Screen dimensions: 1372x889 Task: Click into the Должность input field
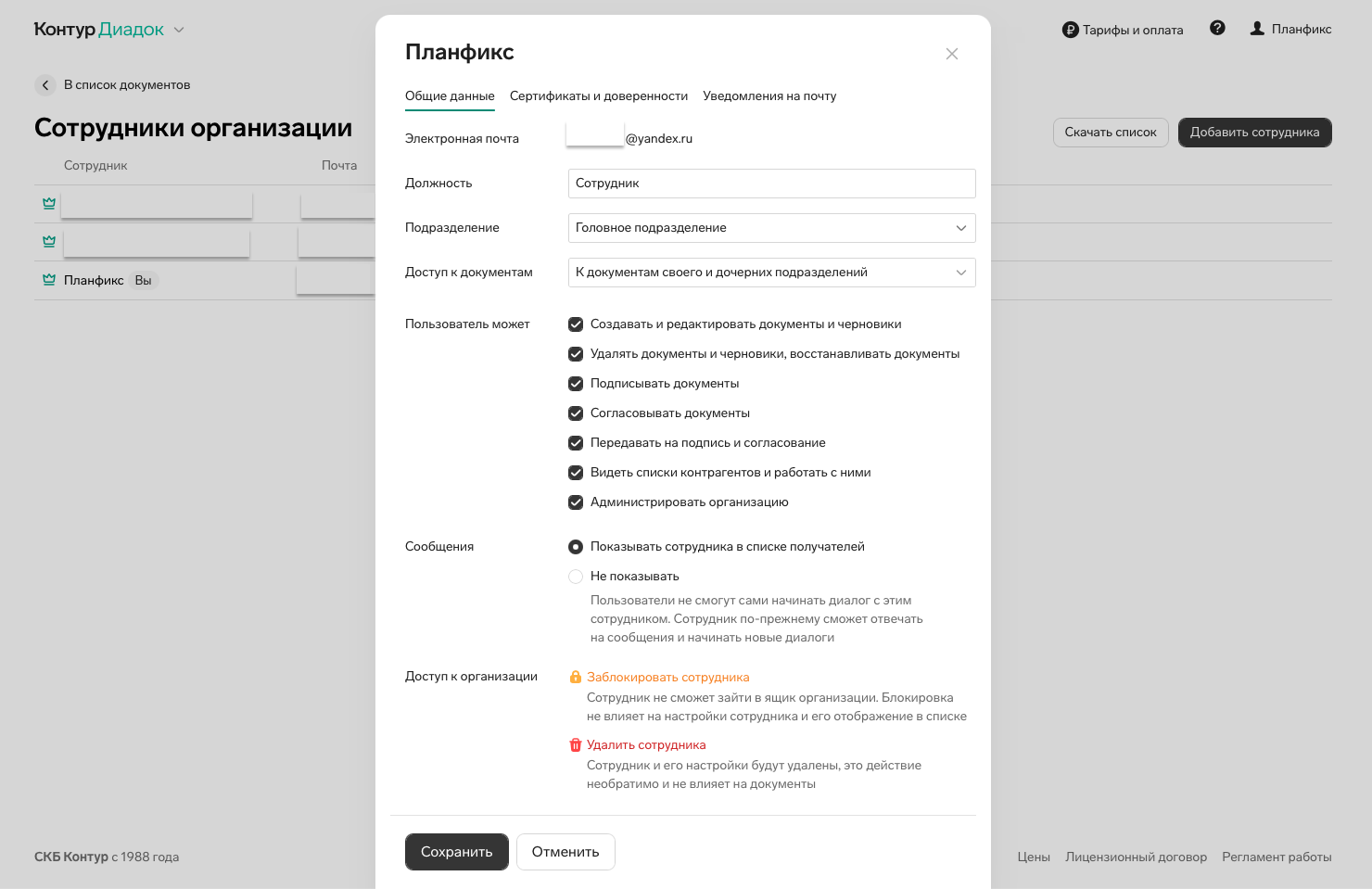771,184
